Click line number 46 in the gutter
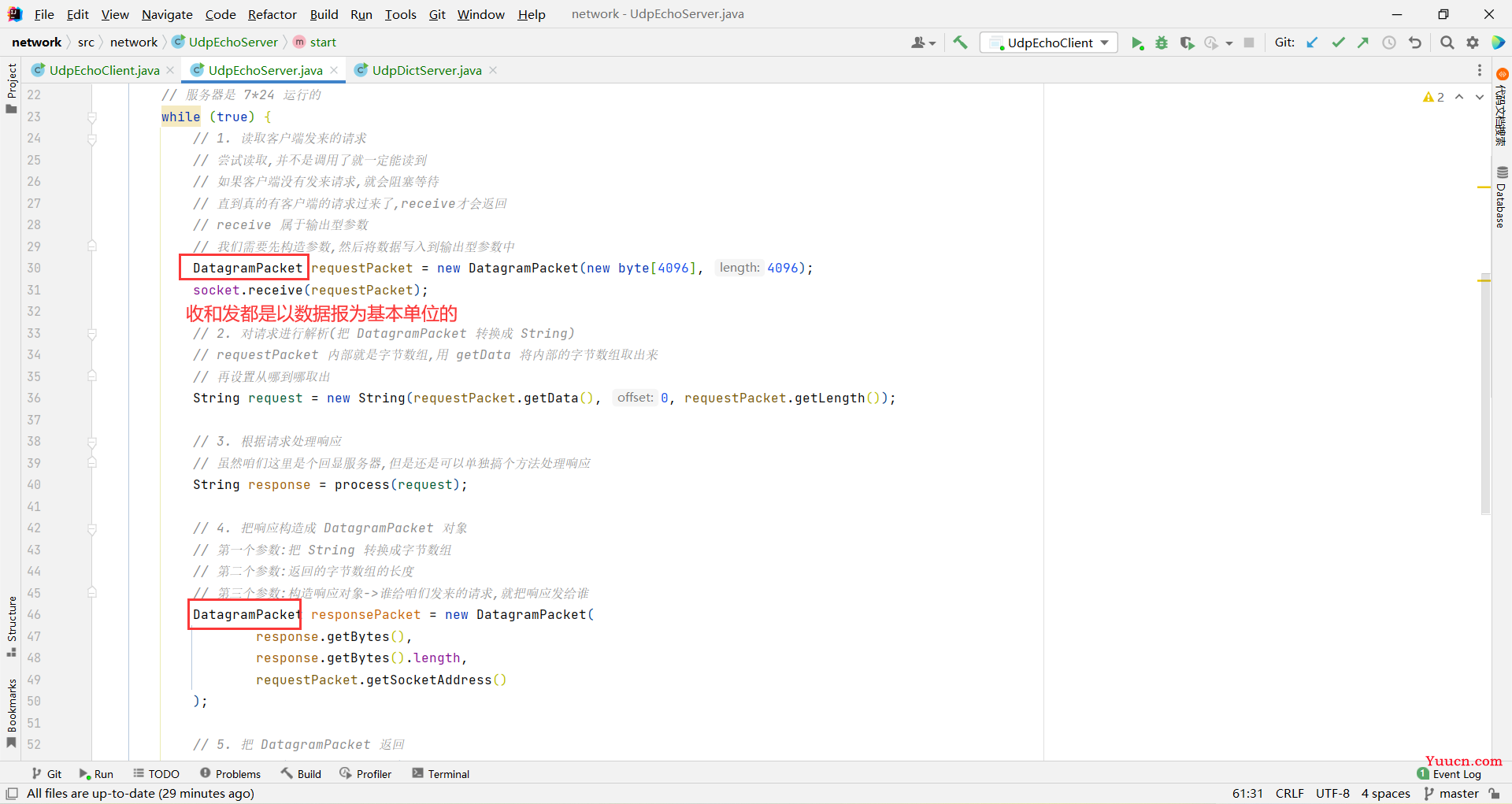Screen dimensions: 1512x804 point(34,615)
